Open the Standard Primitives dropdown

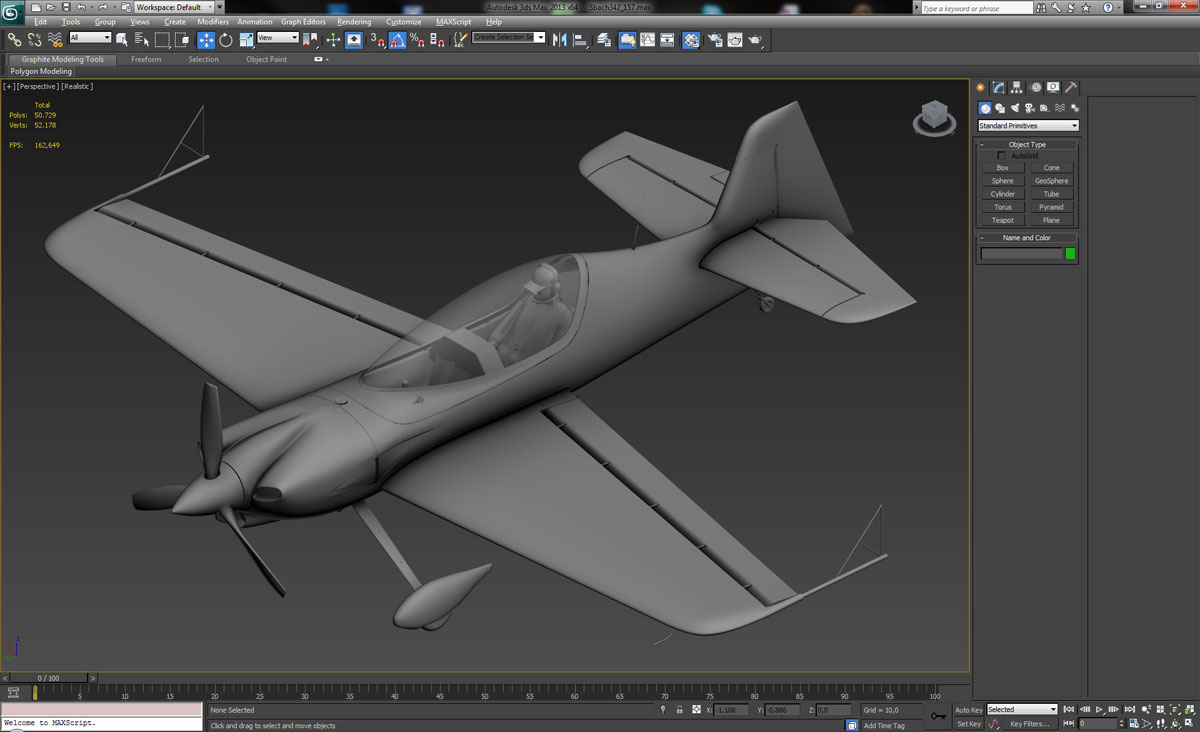[x=1028, y=126]
